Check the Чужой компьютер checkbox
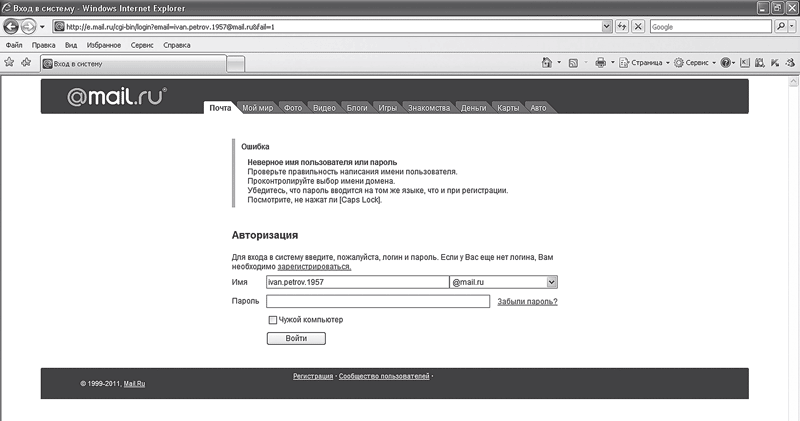 (x=272, y=320)
